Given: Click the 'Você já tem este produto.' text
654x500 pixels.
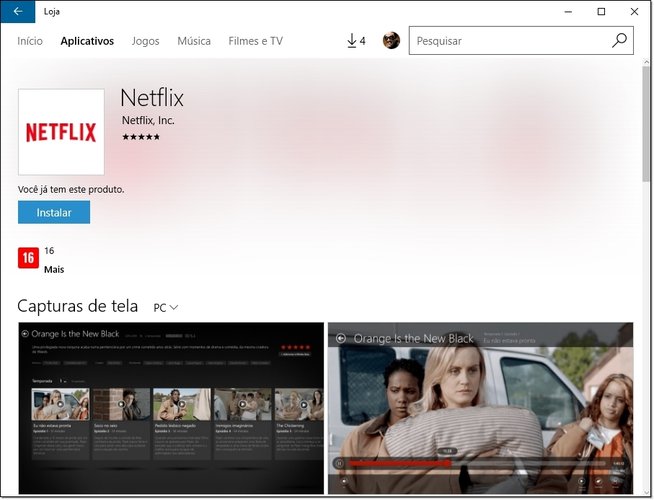Looking at the screenshot, I should (71, 189).
